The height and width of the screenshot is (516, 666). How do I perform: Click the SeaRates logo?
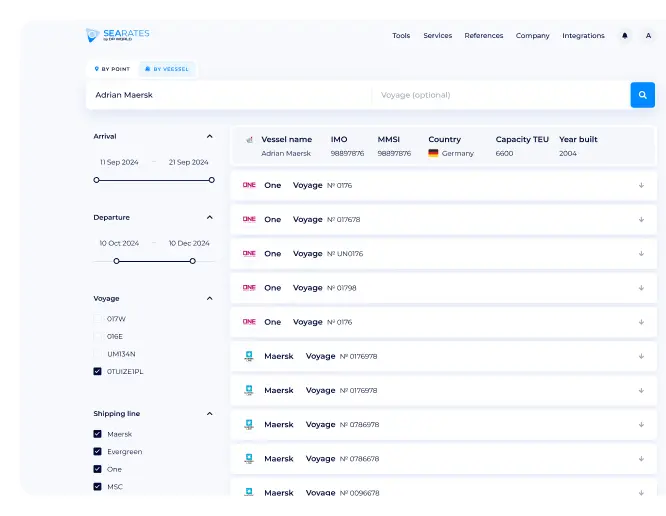tap(118, 35)
